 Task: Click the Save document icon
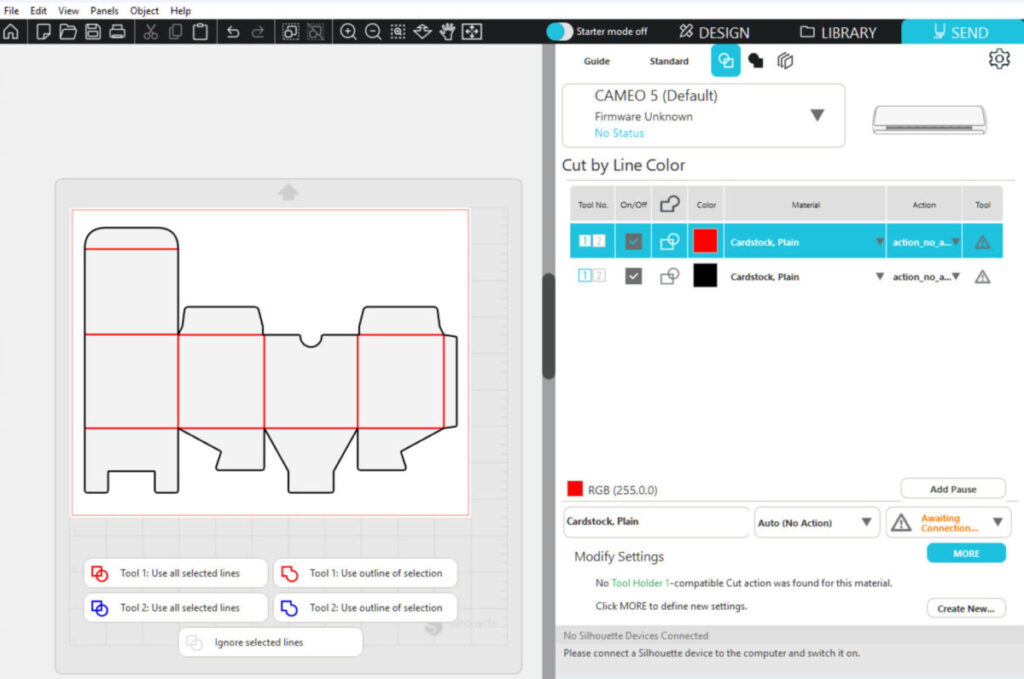(93, 32)
